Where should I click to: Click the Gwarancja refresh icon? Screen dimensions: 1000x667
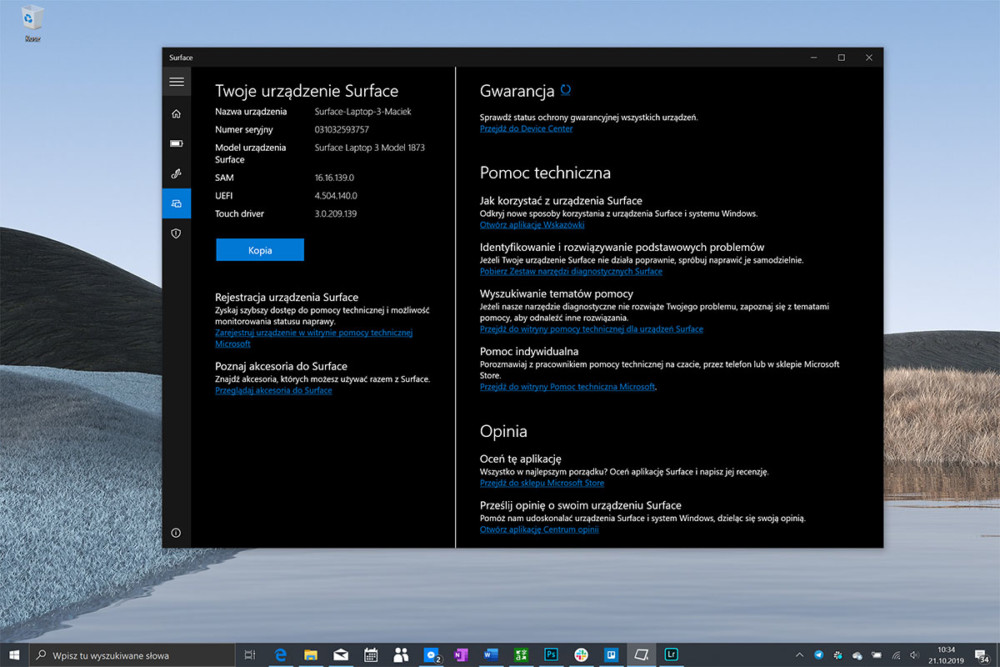566,90
